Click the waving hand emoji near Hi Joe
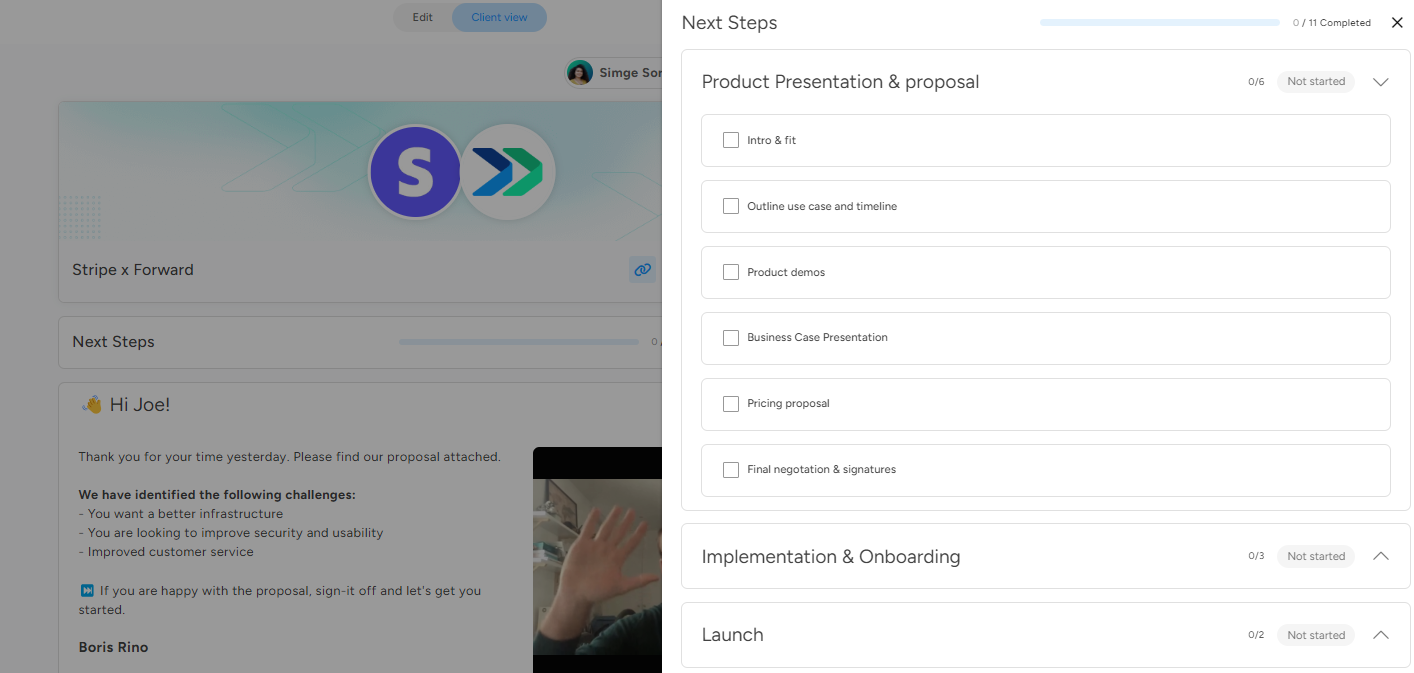1414x673 pixels. point(92,403)
